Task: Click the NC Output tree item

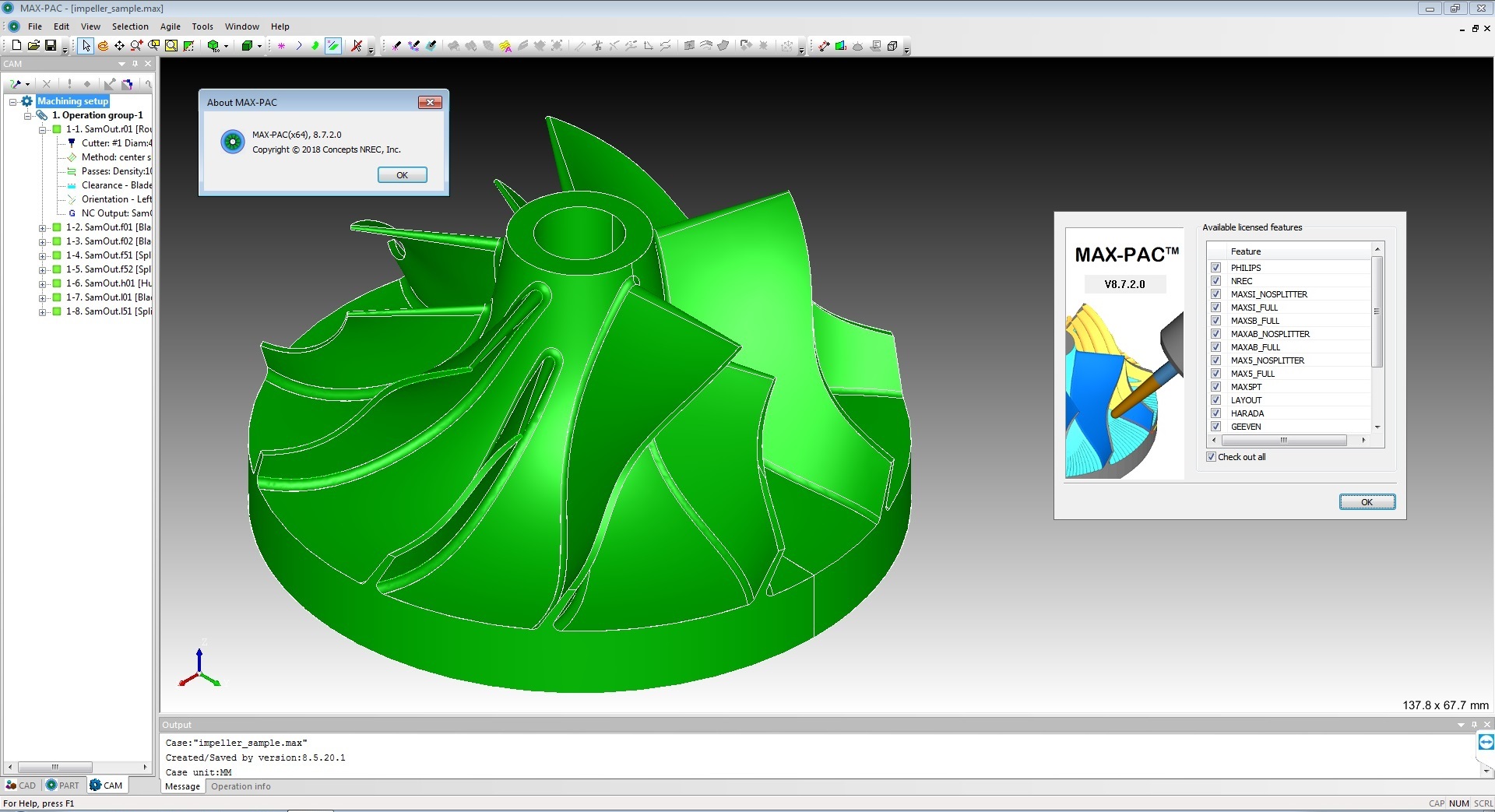Action: 116,213
